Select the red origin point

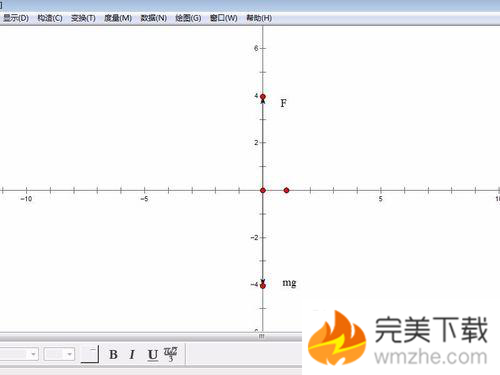pos(263,190)
